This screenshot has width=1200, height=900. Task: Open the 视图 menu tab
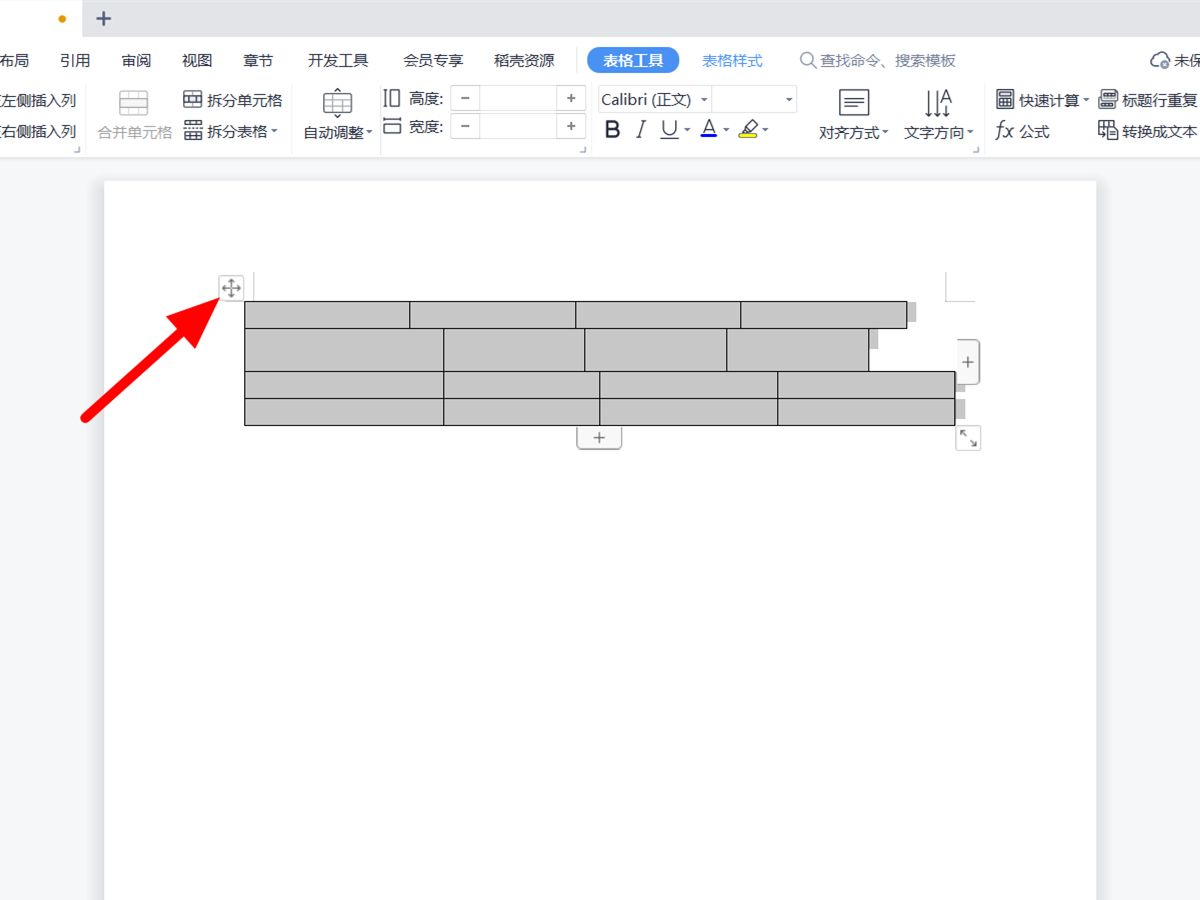[x=196, y=60]
